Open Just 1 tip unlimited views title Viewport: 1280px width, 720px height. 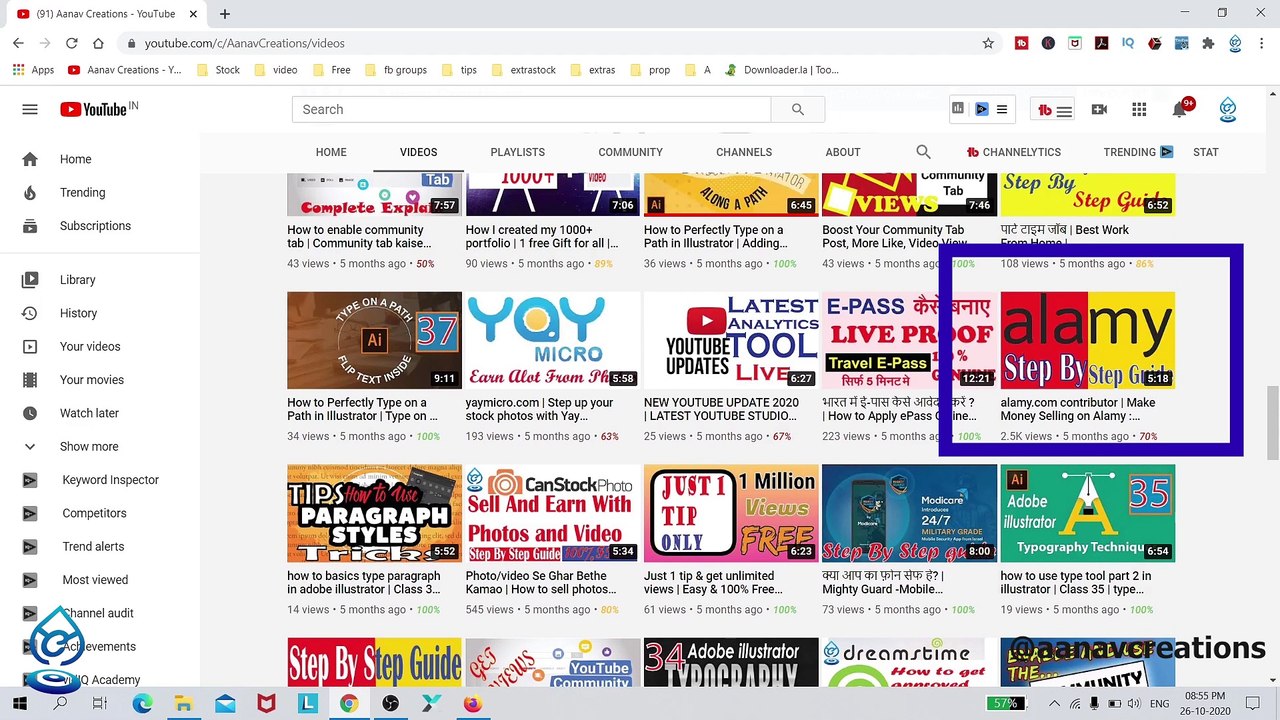coord(714,582)
